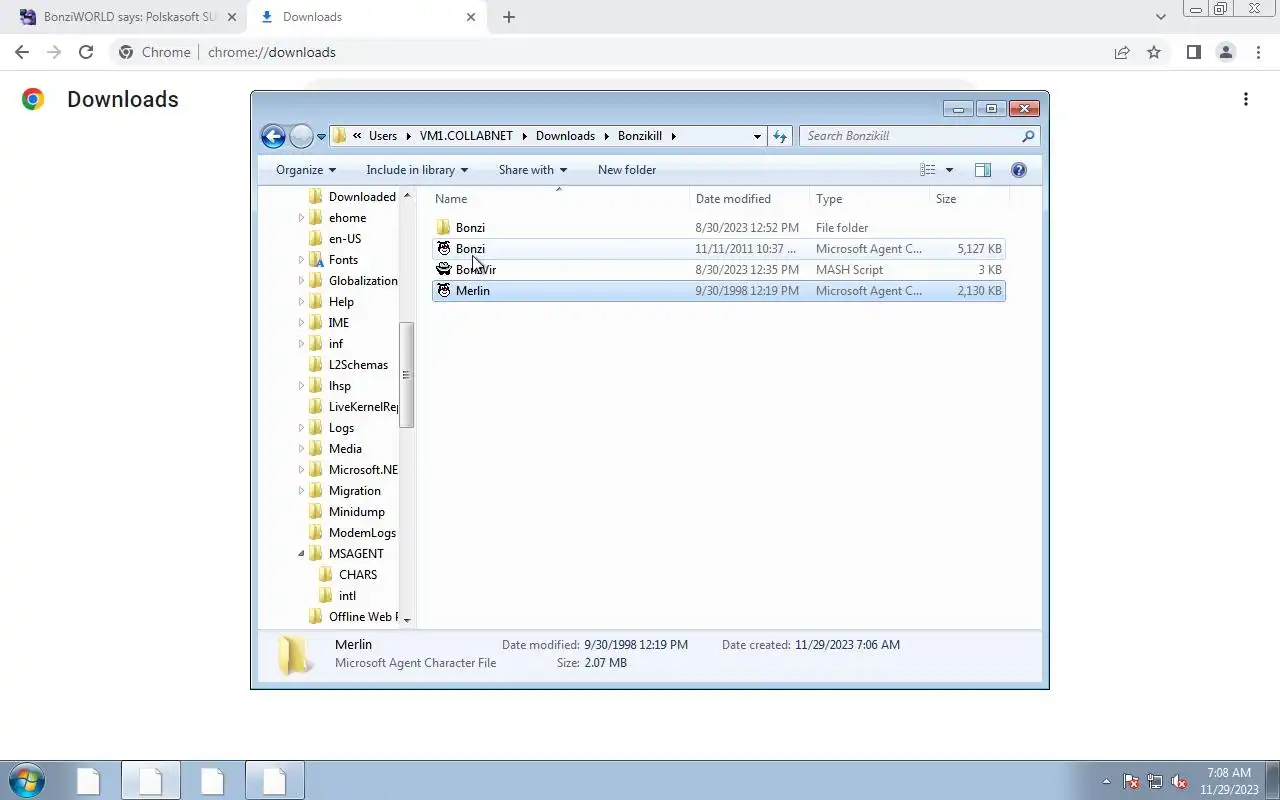Select the L2Schemas folder in tree
The width and height of the screenshot is (1280, 800).
coord(358,365)
